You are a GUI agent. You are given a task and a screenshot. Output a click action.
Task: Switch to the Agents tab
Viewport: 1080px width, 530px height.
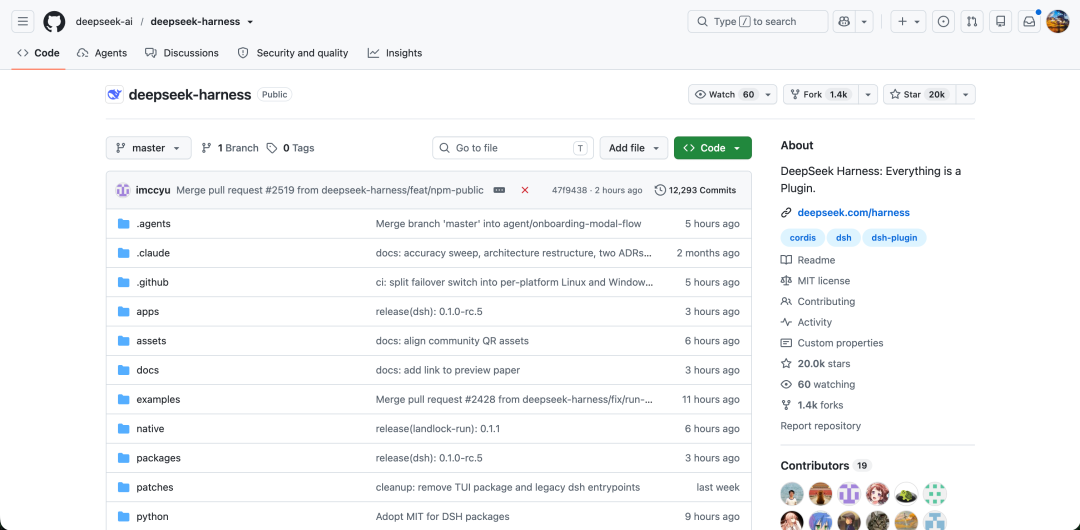click(x=102, y=53)
